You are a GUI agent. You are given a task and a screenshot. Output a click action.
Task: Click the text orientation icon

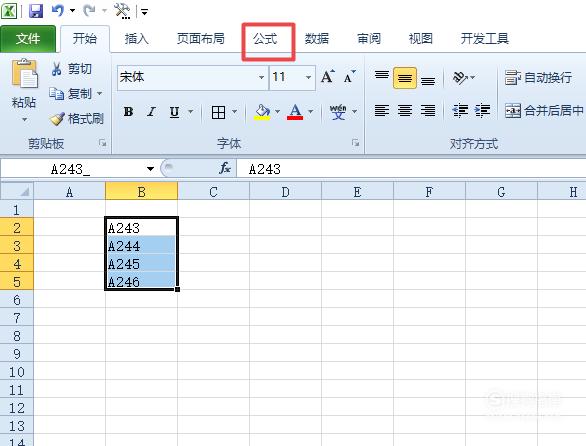pyautogui.click(x=460, y=77)
